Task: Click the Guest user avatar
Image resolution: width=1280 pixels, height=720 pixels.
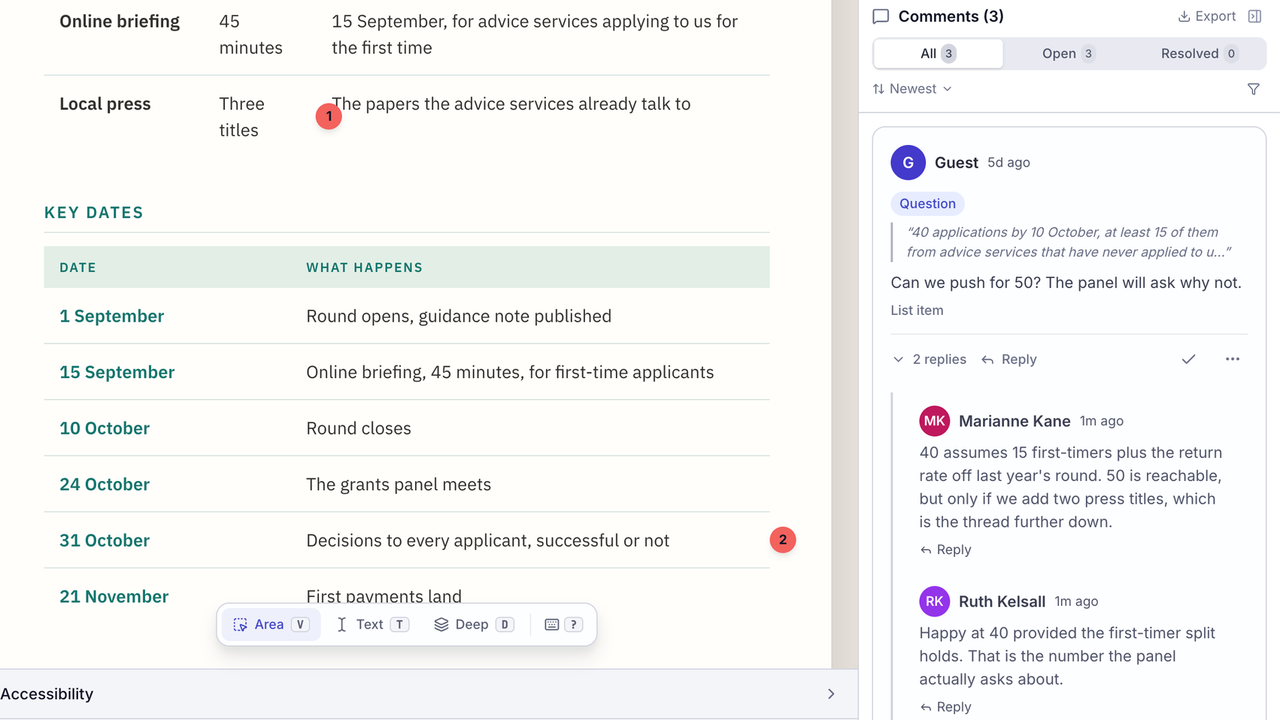Action: tap(908, 162)
